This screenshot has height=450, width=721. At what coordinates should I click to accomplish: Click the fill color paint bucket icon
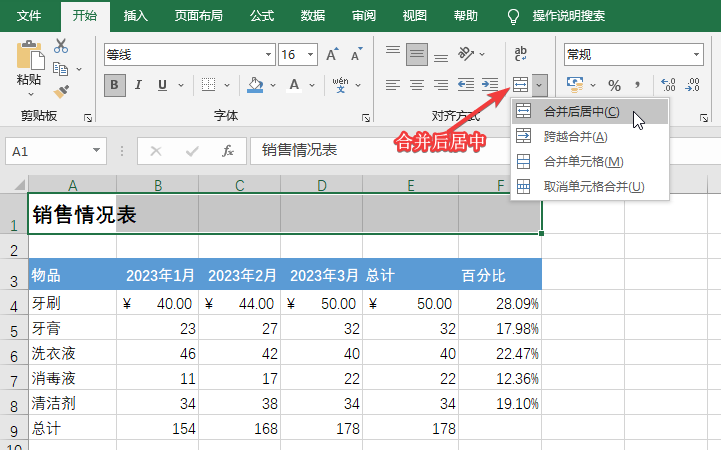255,85
